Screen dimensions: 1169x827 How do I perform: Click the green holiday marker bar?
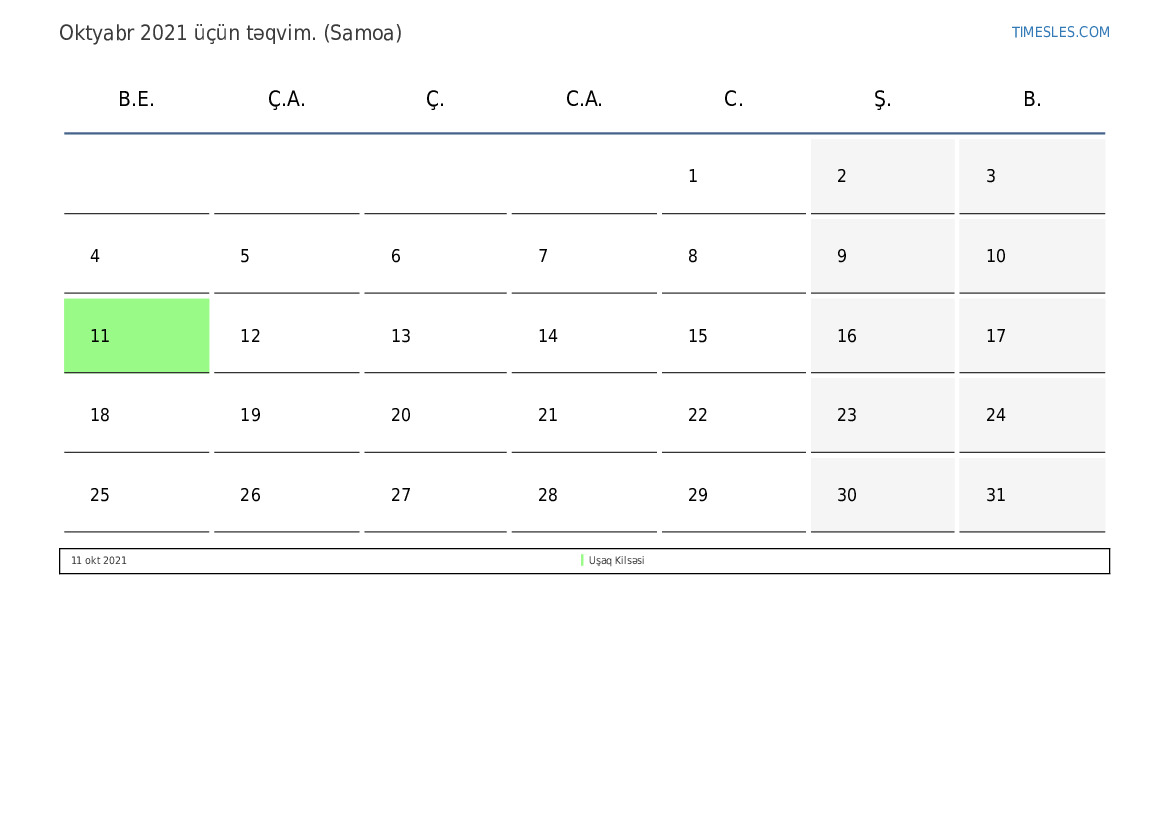582,561
